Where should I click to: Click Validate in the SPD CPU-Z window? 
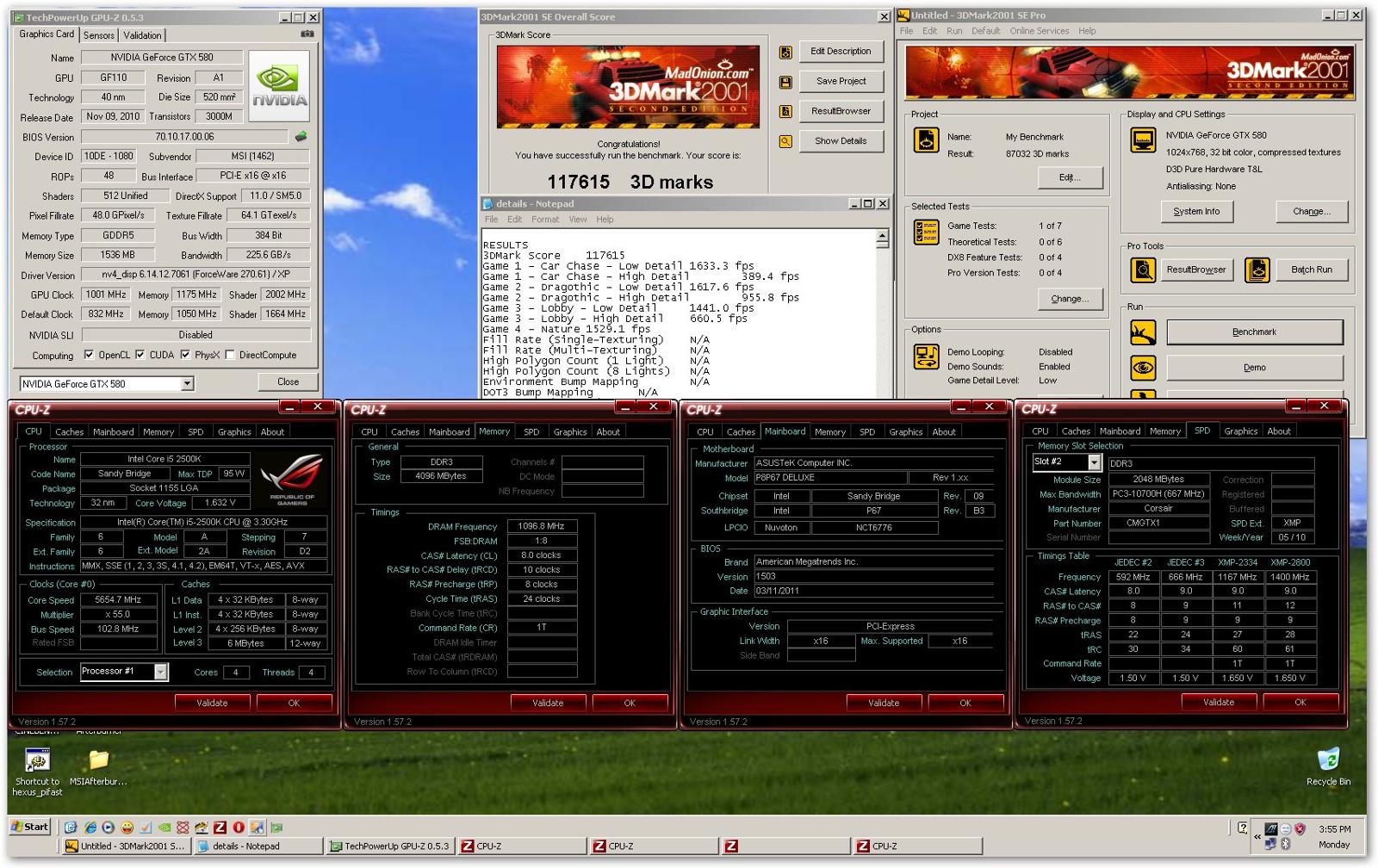1218,703
